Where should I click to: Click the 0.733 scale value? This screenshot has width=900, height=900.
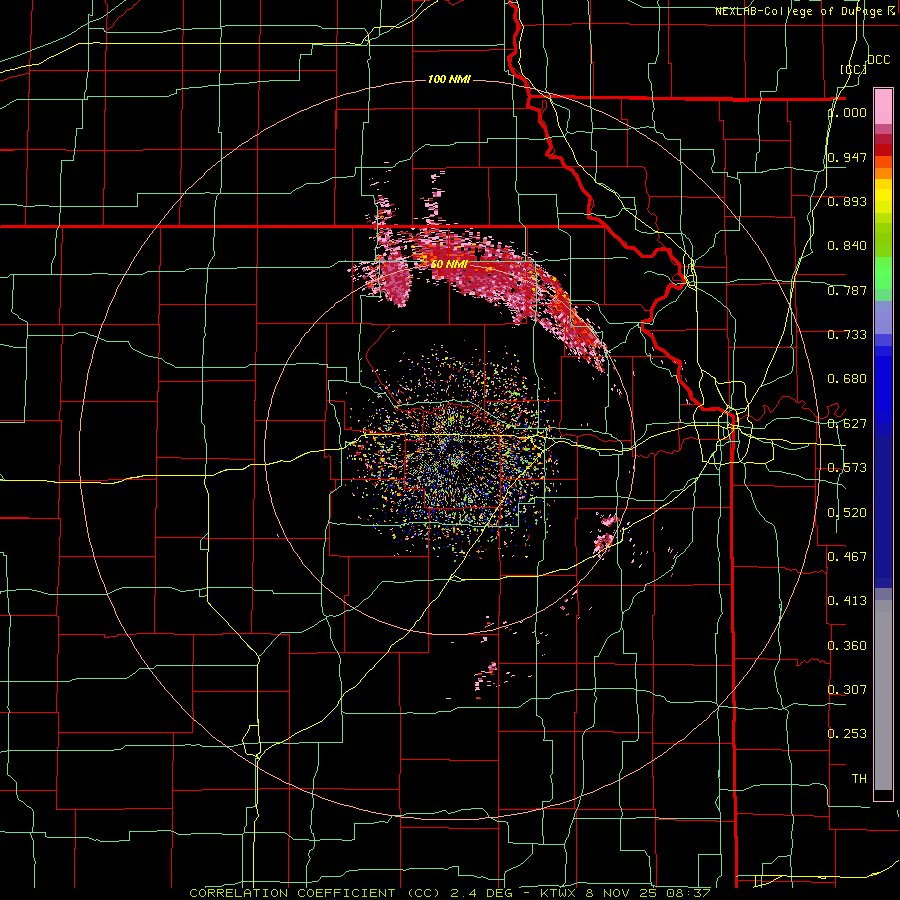[847, 335]
